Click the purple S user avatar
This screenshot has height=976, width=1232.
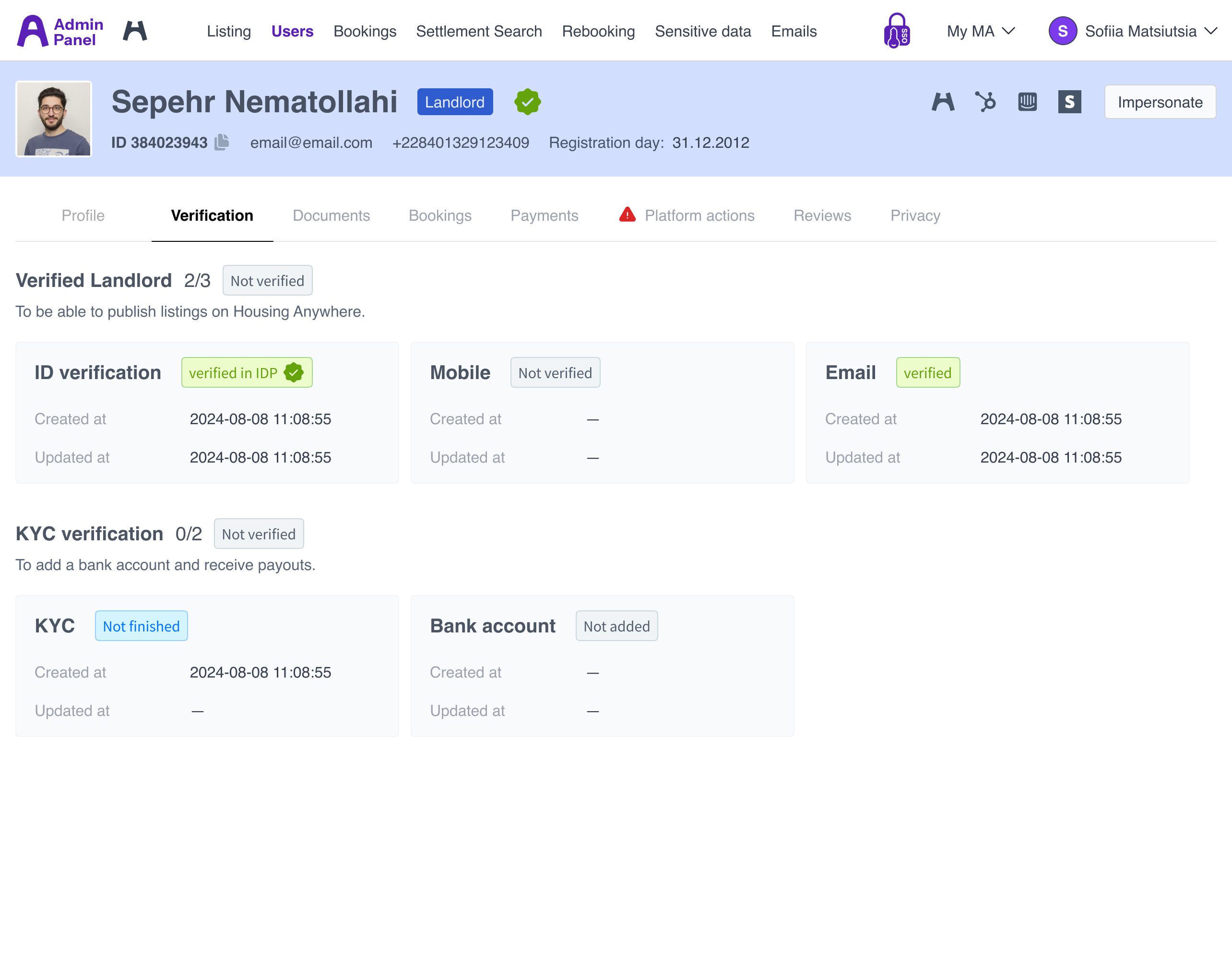(1062, 31)
